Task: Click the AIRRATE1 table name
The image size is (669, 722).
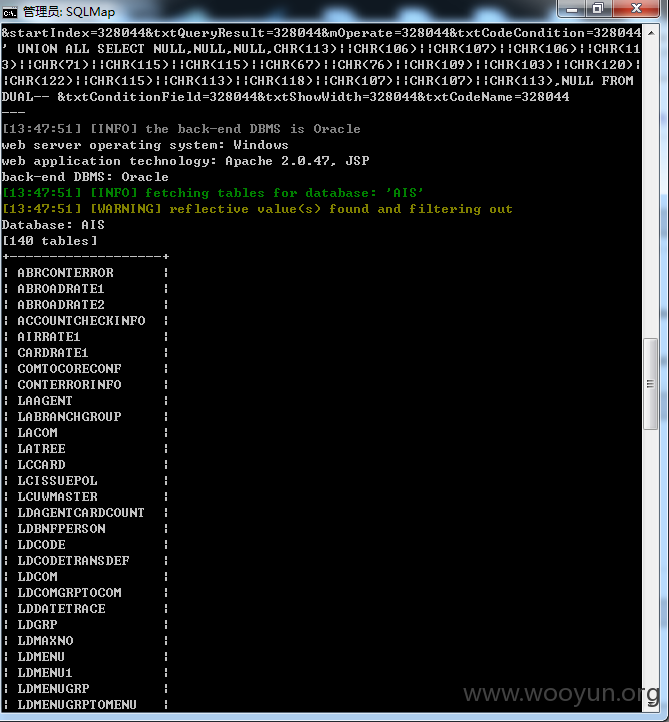Action: pos(49,337)
